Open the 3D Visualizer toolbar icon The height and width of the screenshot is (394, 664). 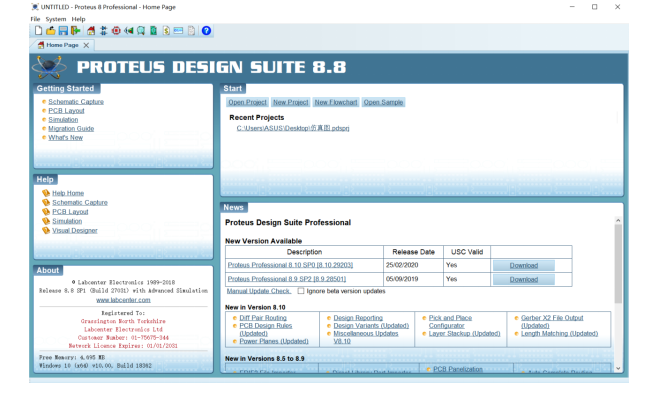[129, 31]
